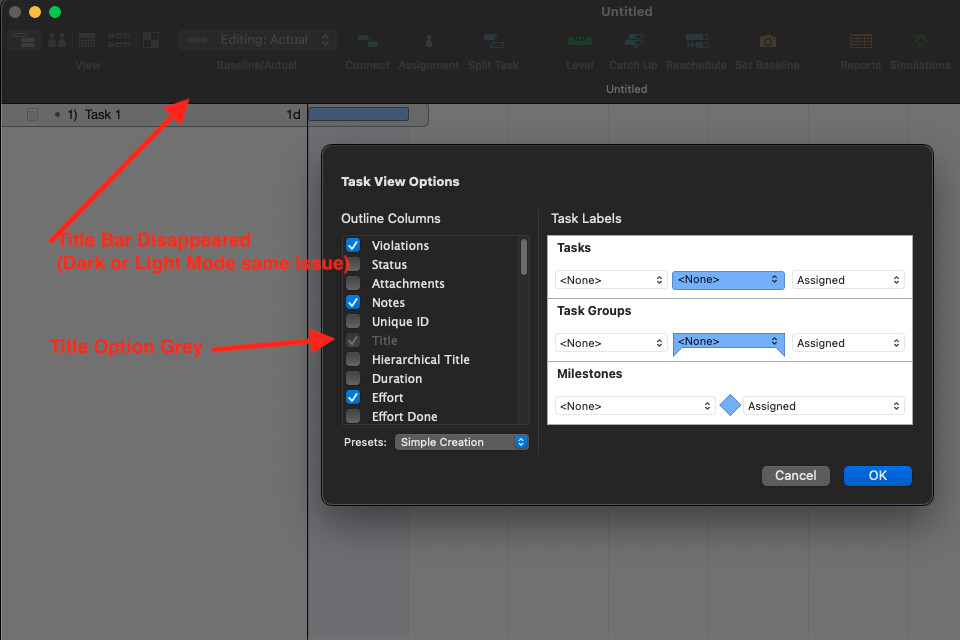This screenshot has height=640, width=960.
Task: Click the Connect tool icon
Action: coord(367,42)
